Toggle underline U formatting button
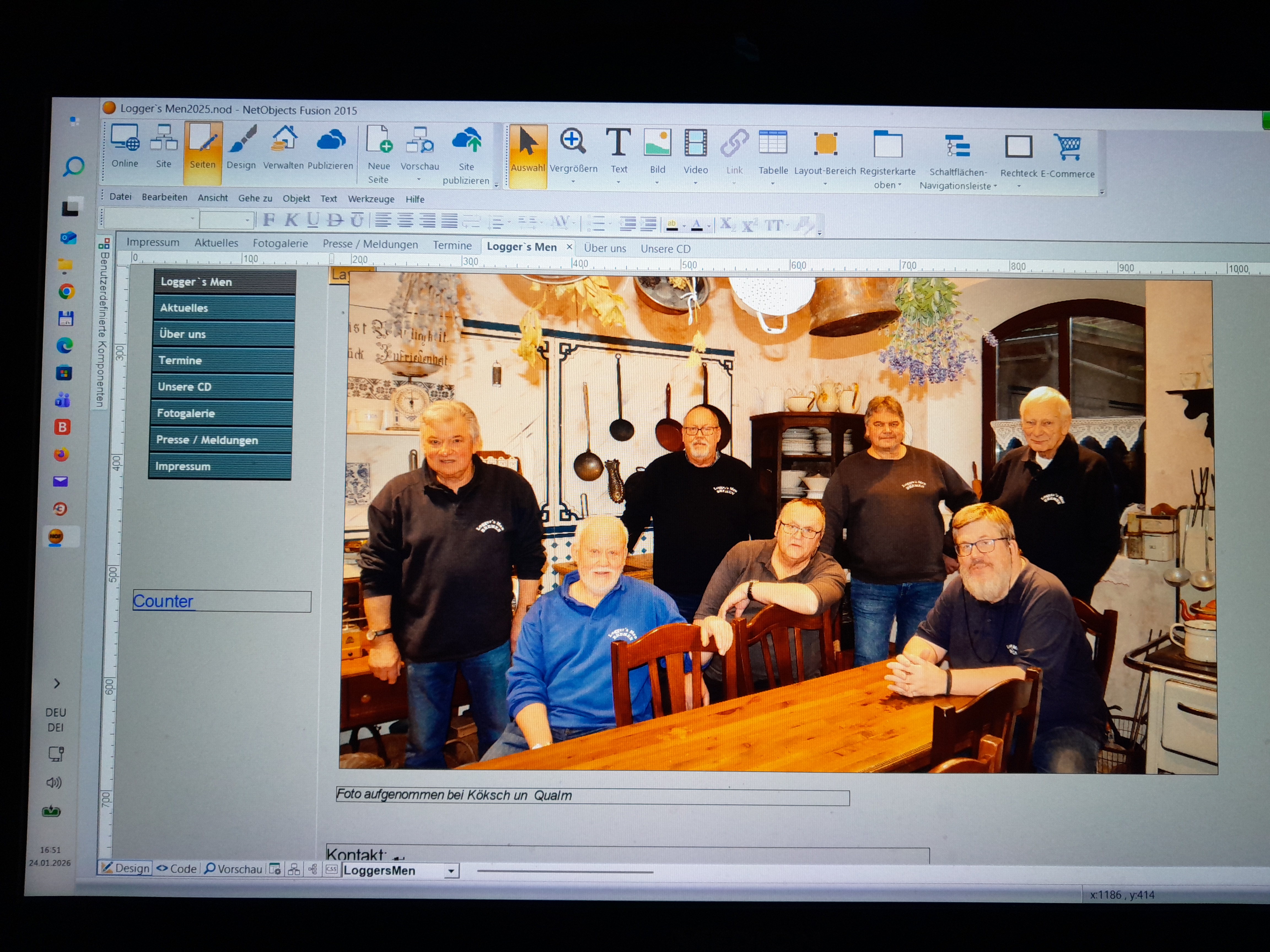Screen dimensions: 1270x952 click(x=313, y=220)
